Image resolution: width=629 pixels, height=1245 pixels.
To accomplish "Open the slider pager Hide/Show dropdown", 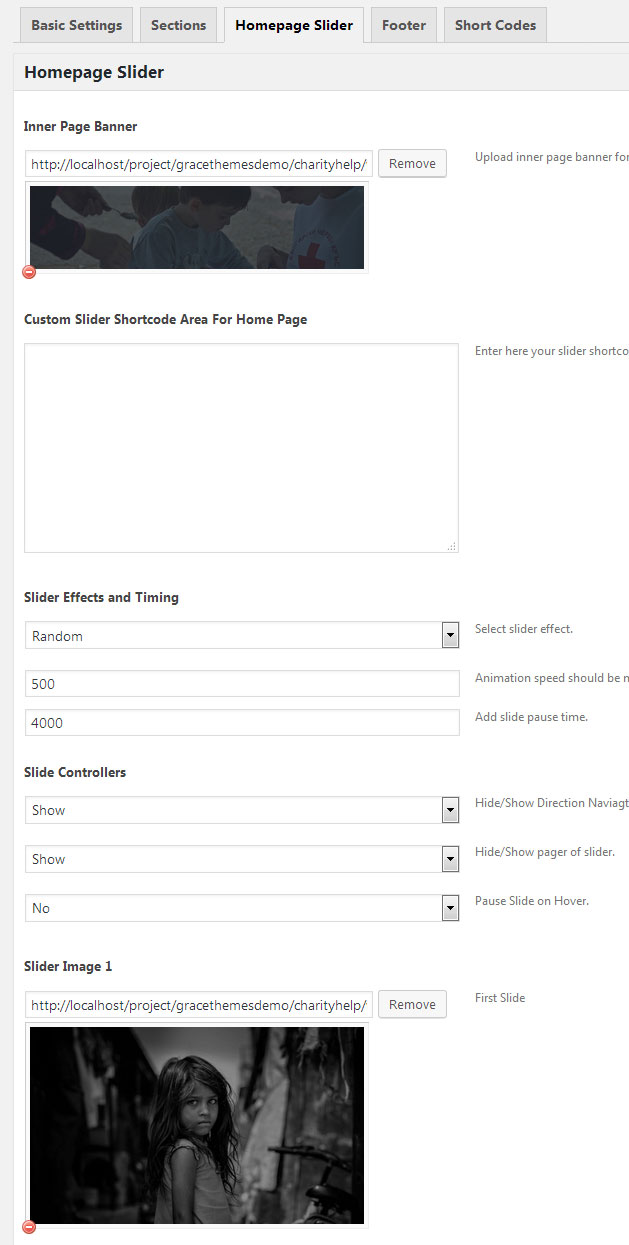I will point(450,859).
